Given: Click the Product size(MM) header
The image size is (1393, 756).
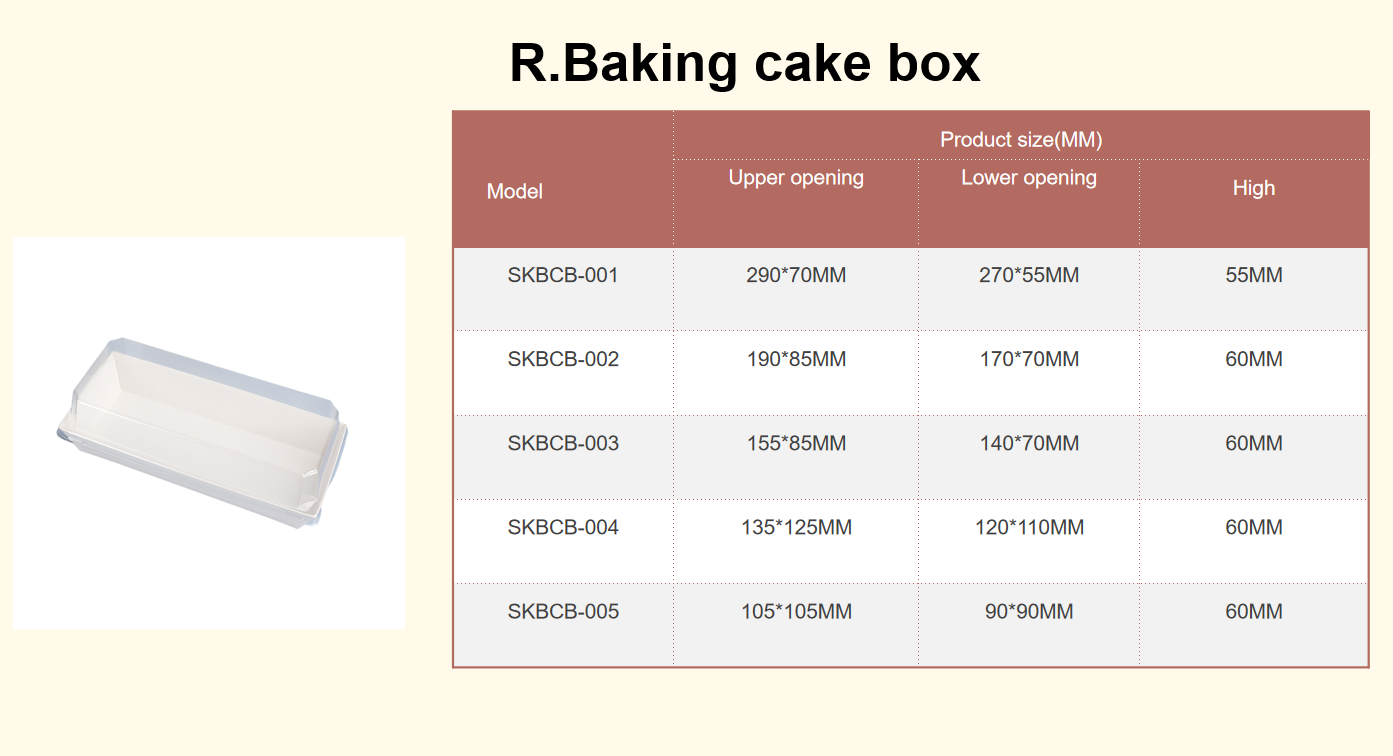Looking at the screenshot, I should tap(1020, 139).
